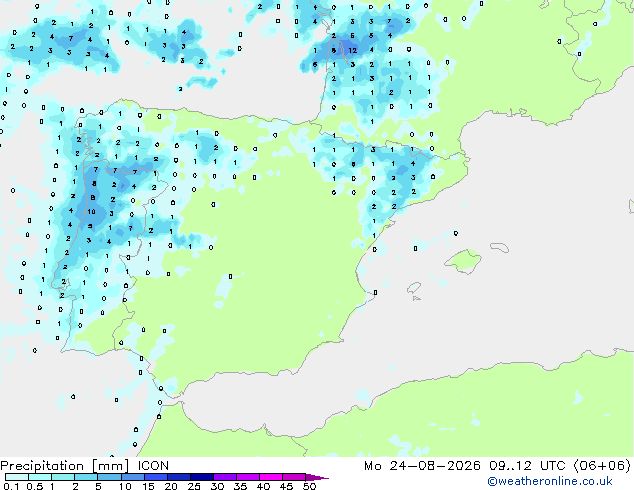Click the 45–50 mm legend swatch
634x490 pixels.
point(294,477)
